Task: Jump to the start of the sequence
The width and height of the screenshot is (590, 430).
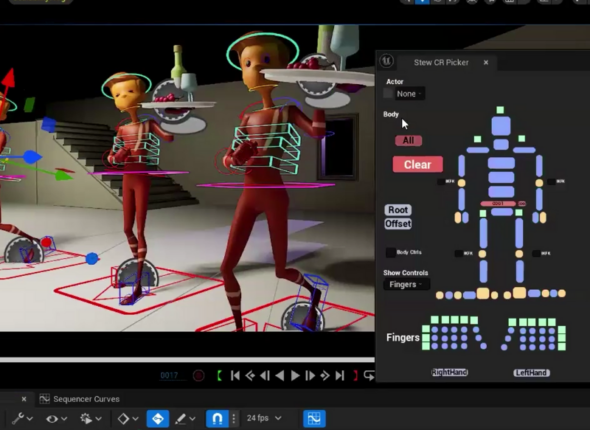Action: (x=235, y=375)
